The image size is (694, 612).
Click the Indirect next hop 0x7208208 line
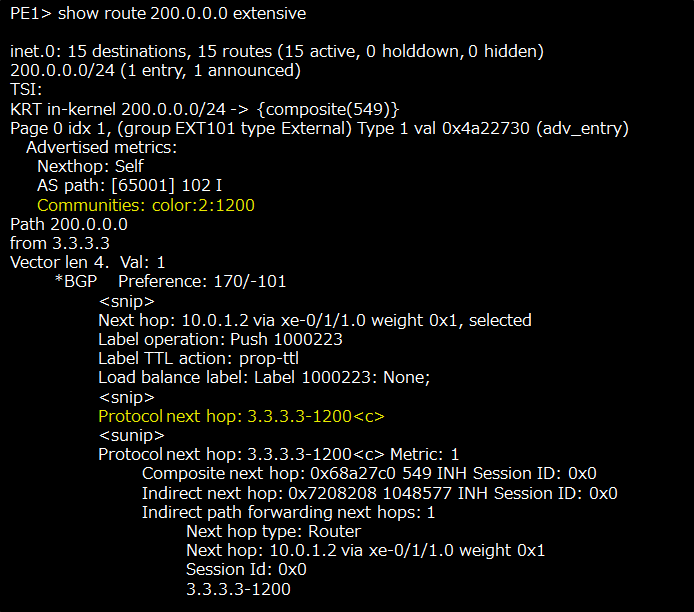[380, 493]
